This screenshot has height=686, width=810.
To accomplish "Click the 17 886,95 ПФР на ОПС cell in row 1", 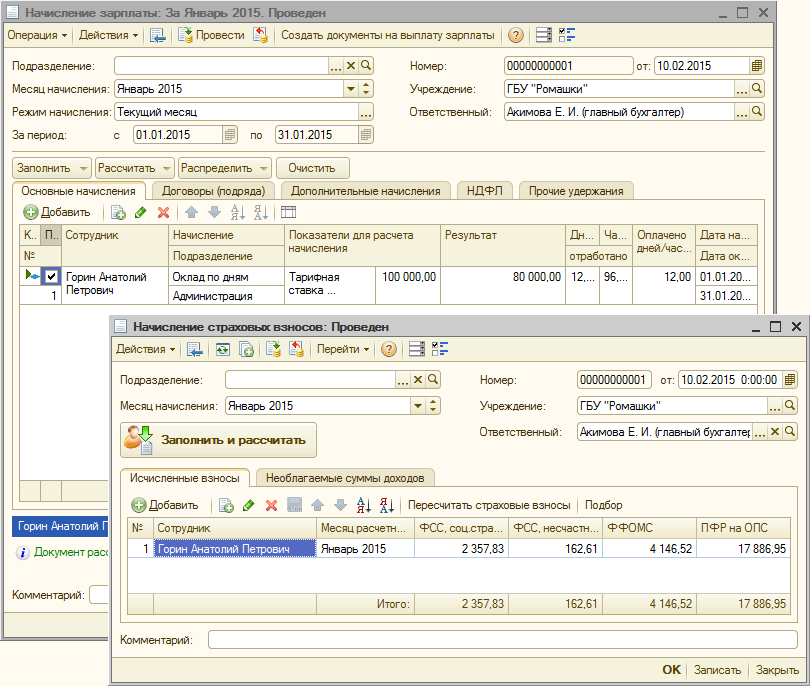I will pos(743,549).
